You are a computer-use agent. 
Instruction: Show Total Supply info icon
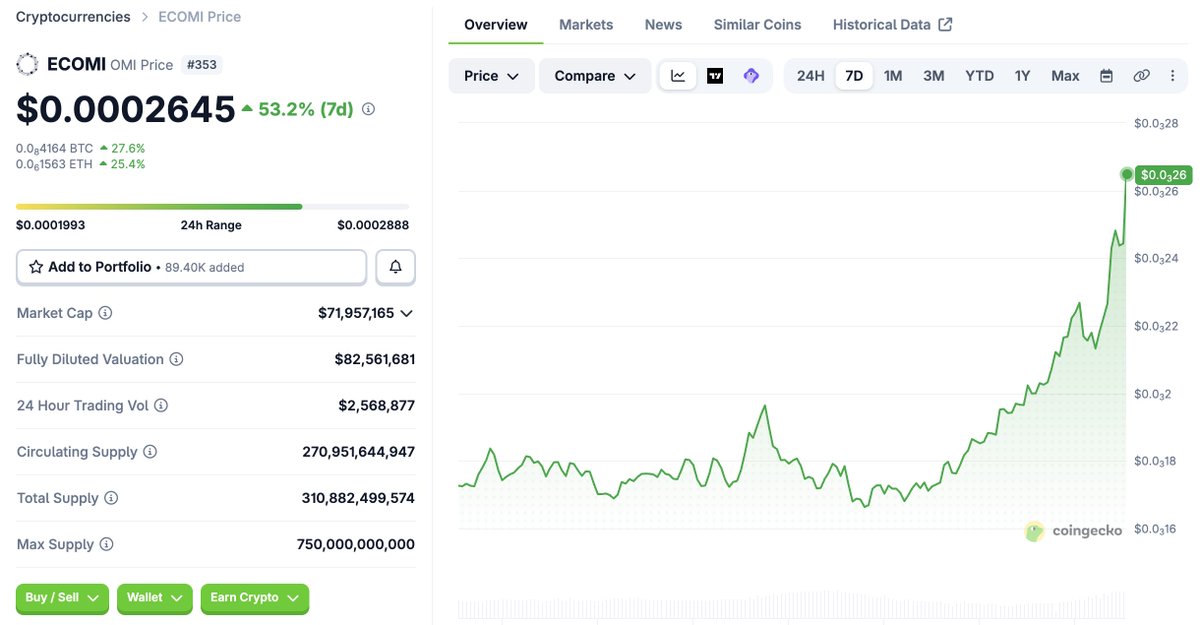tap(111, 498)
